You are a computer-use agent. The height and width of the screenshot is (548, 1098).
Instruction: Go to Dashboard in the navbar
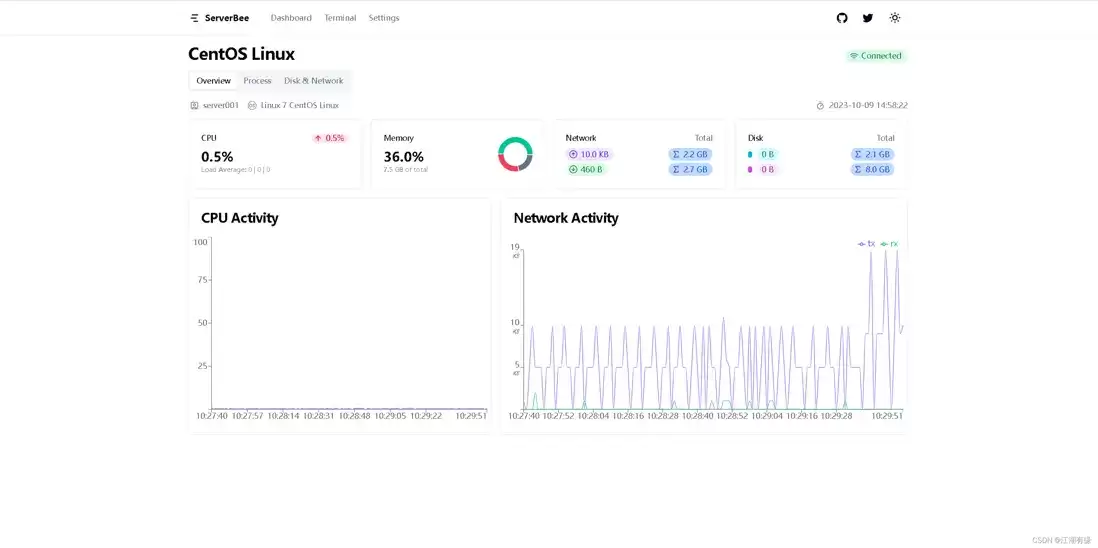(x=291, y=18)
